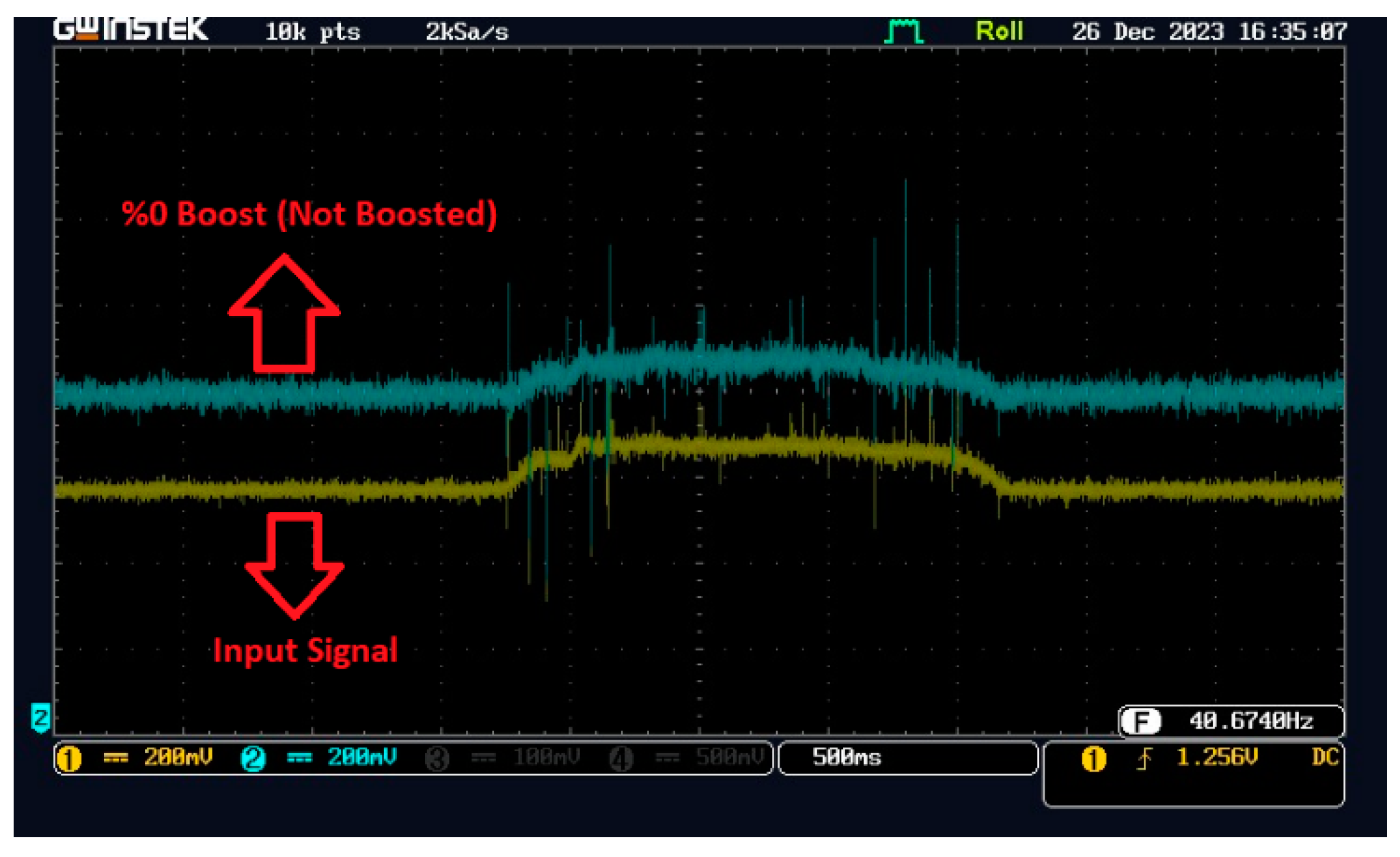Click the rising edge trigger slope icon
This screenshot has width=1400, height=857.
[1144, 759]
